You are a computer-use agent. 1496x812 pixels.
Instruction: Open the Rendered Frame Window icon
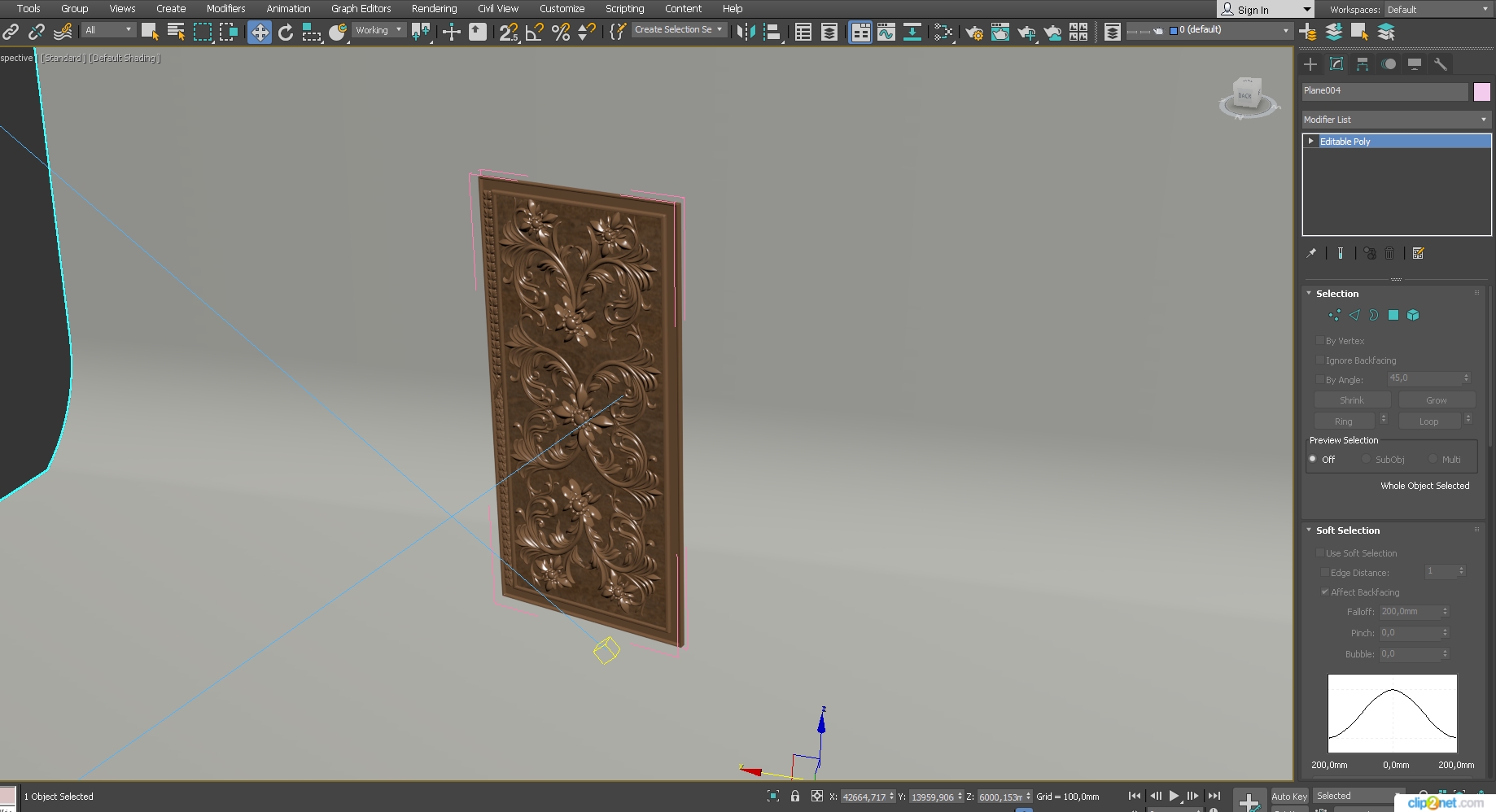(x=1000, y=32)
